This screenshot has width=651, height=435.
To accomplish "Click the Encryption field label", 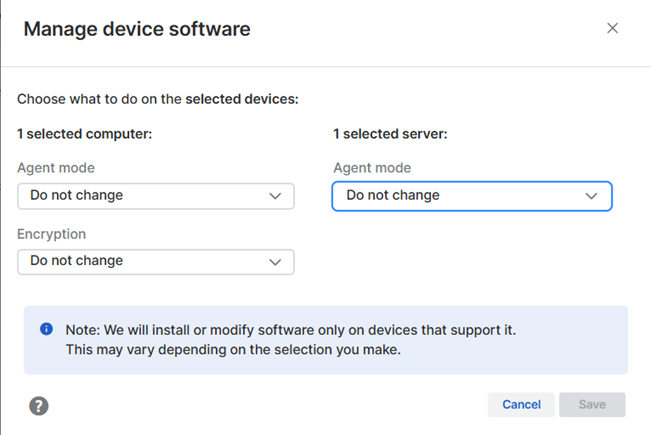I will click(x=52, y=234).
